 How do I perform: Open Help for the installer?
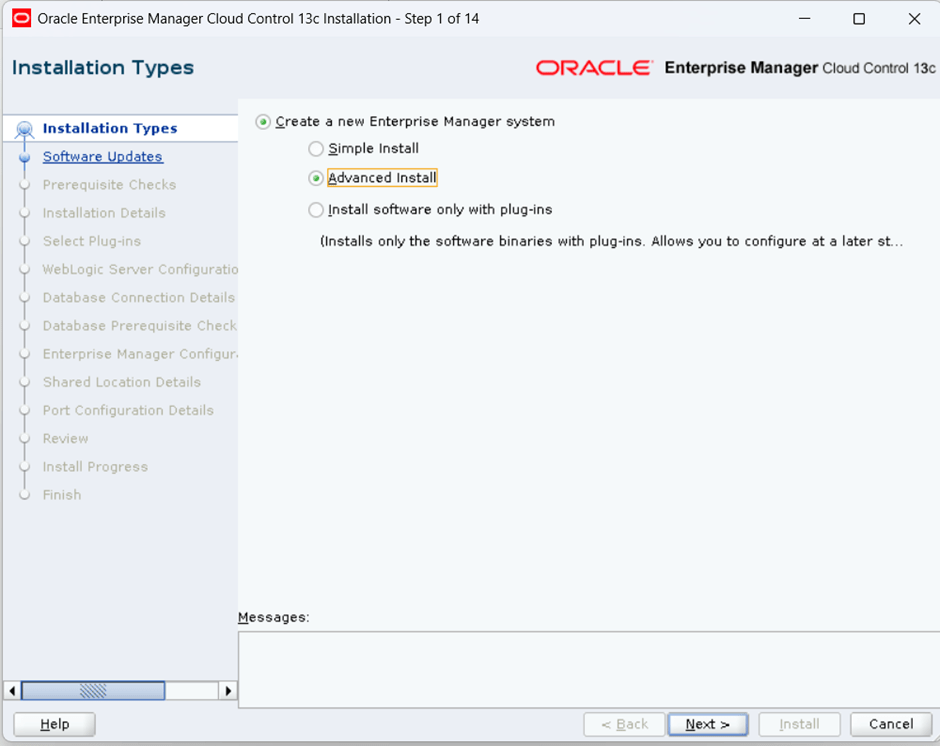[55, 724]
